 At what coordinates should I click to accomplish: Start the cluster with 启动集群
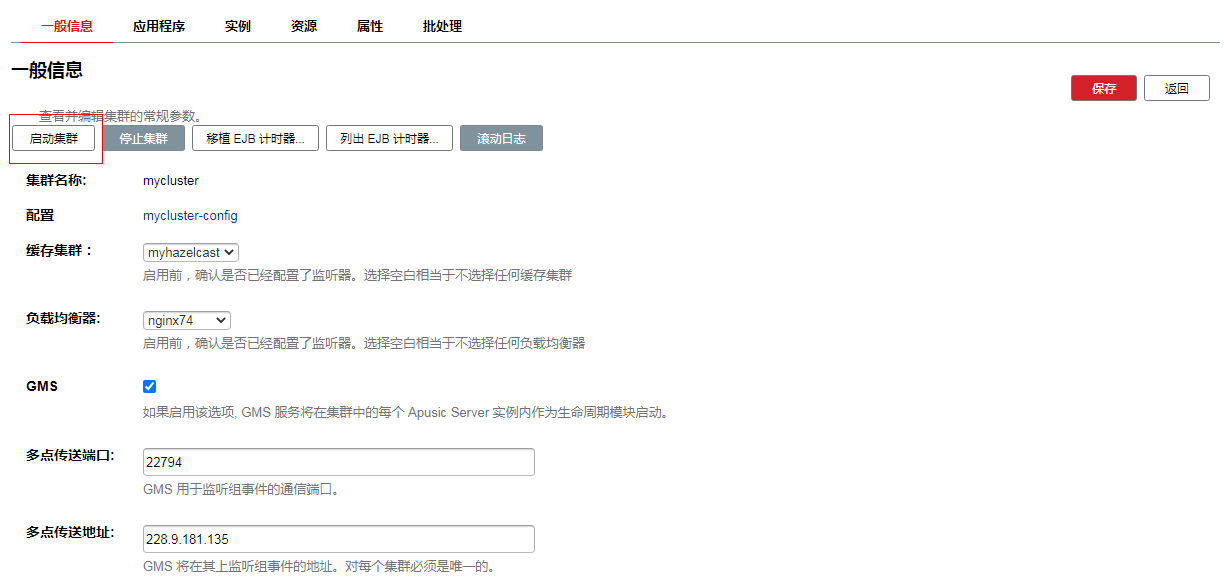coord(54,138)
